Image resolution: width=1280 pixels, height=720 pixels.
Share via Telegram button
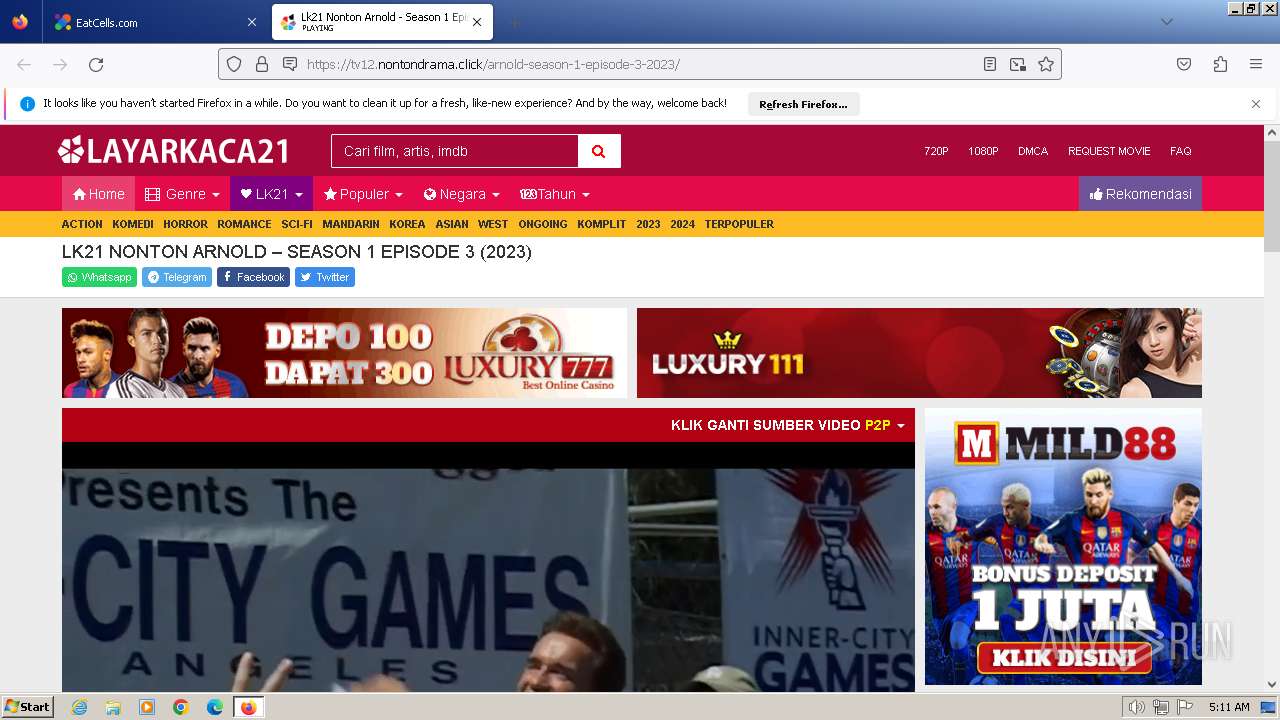[x=177, y=277]
